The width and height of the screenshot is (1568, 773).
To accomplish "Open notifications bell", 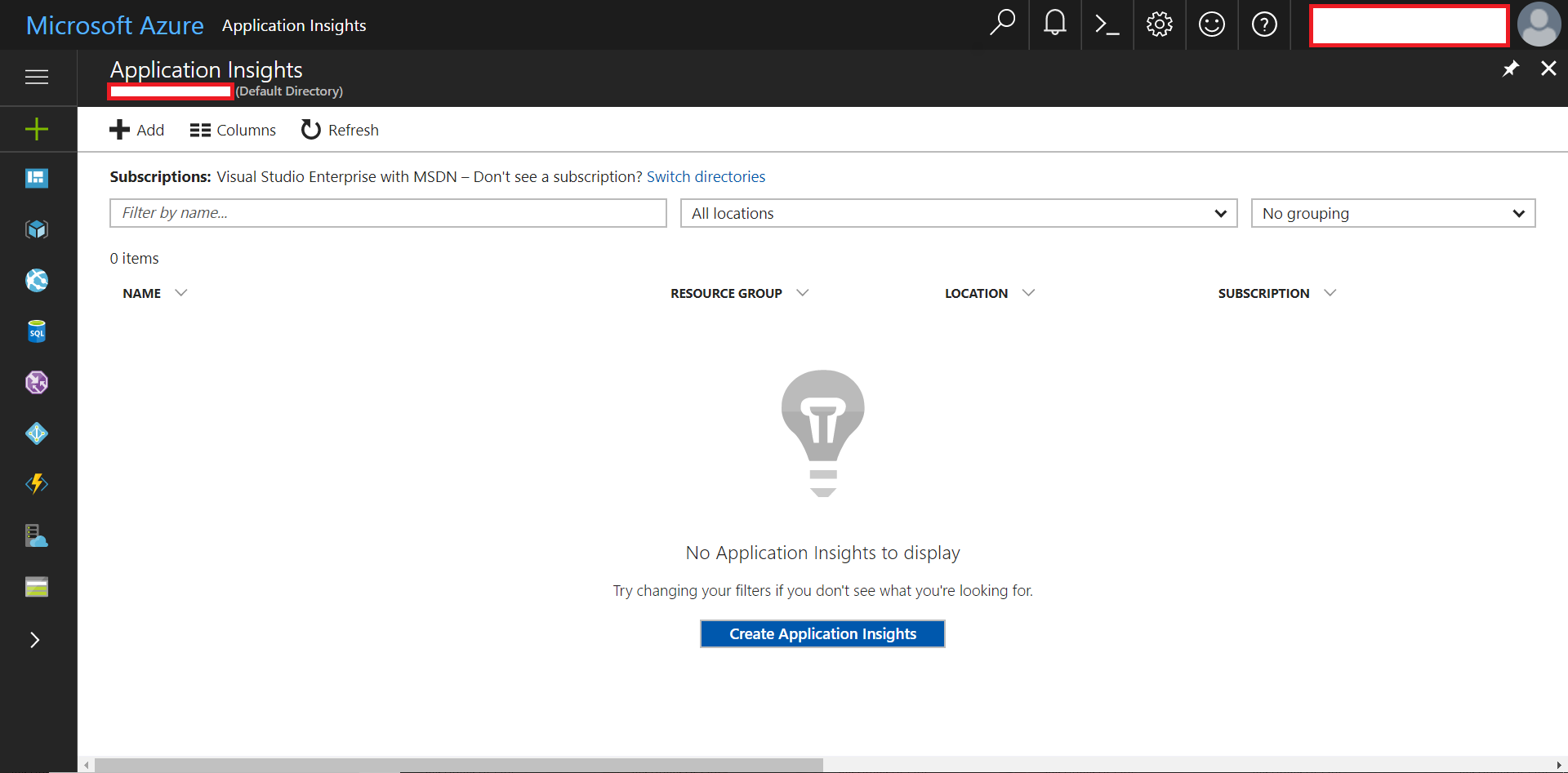I will pos(1055,24).
